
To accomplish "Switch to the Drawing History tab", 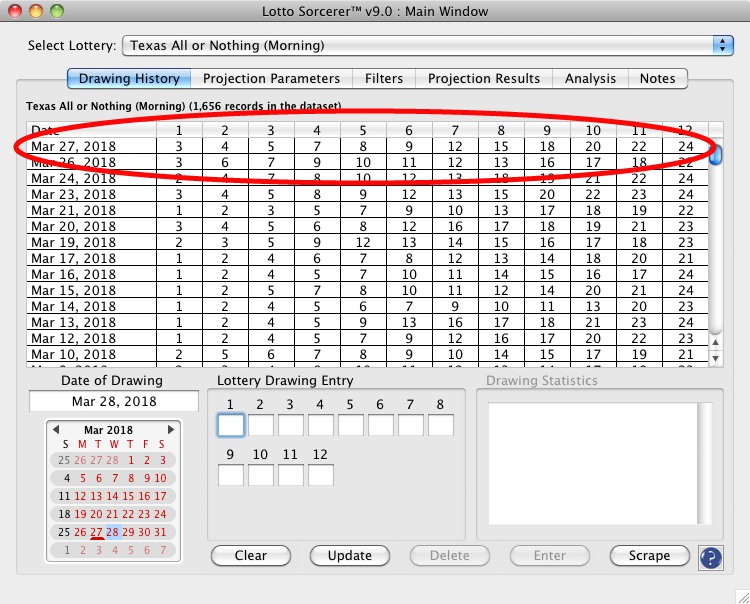I will click(x=129, y=78).
